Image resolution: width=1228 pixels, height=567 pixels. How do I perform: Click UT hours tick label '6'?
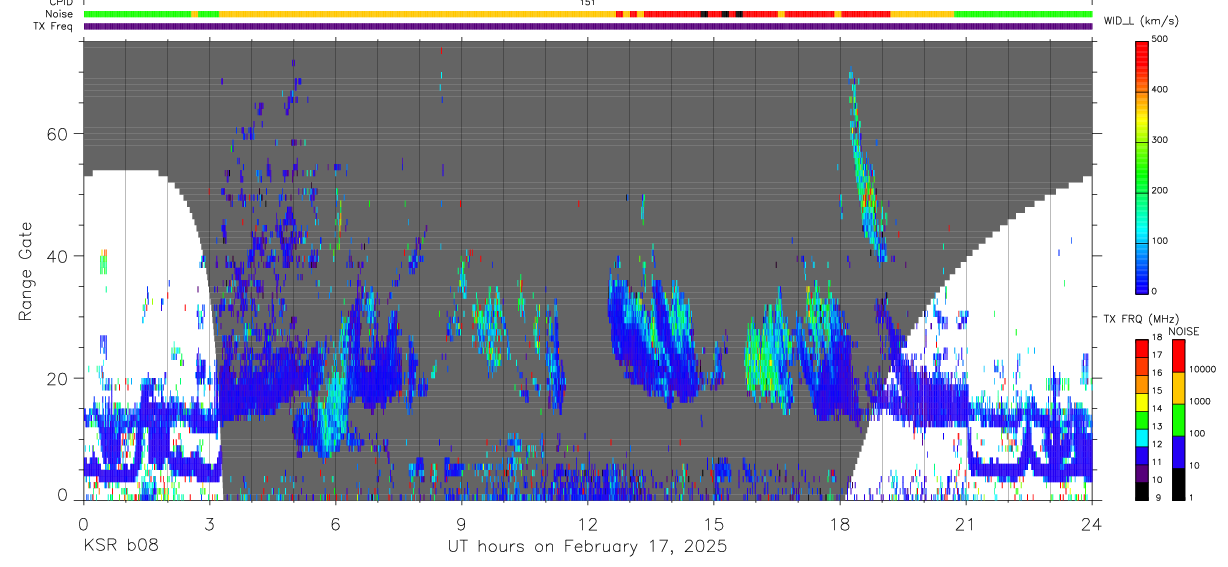[x=336, y=524]
